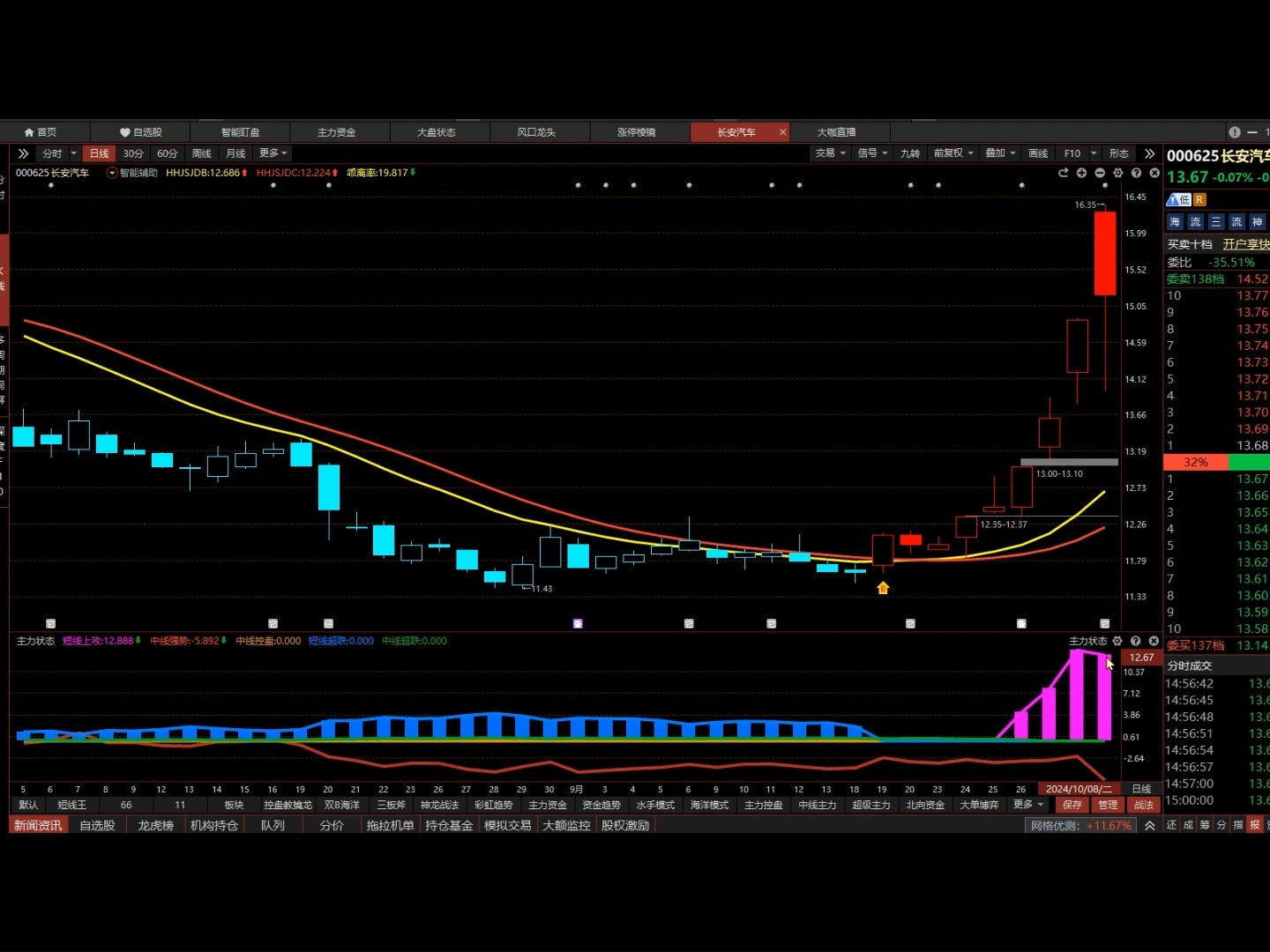Image resolution: width=1270 pixels, height=952 pixels.
Task: Click the 管理 manage button
Action: [1108, 805]
